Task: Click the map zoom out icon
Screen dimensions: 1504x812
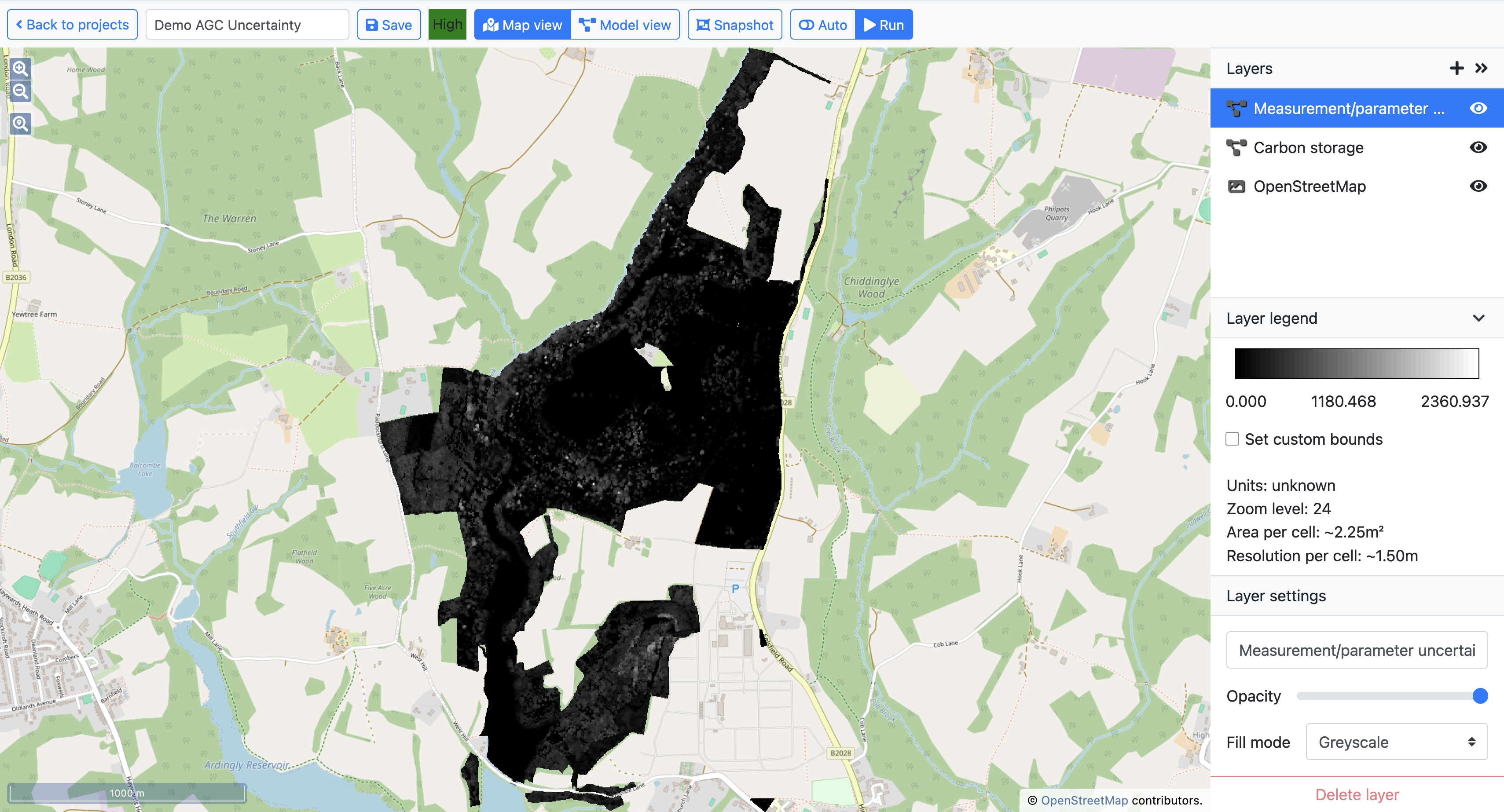Action: 20,91
